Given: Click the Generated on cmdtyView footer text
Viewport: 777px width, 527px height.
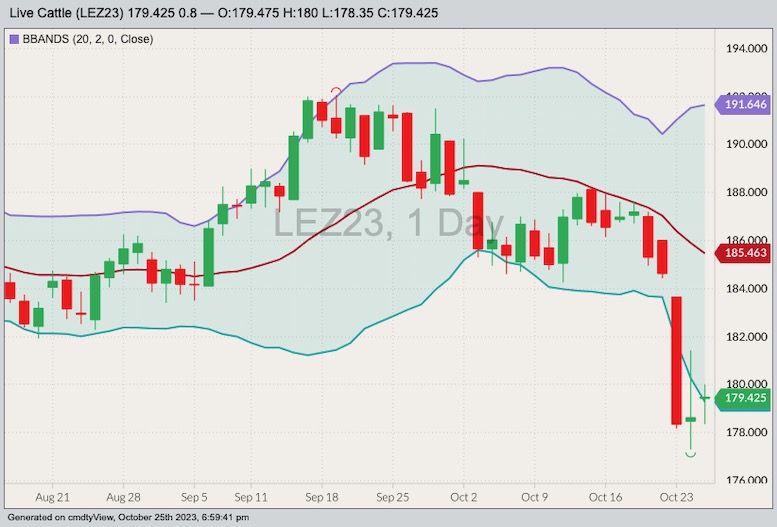Looking at the screenshot, I should [128, 518].
